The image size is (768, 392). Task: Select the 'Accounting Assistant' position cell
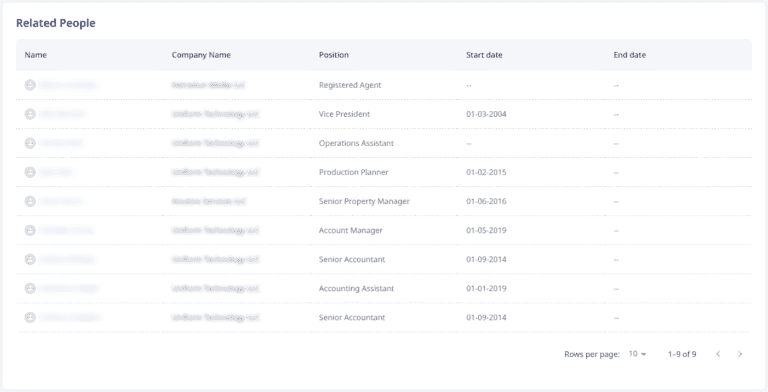[357, 288]
